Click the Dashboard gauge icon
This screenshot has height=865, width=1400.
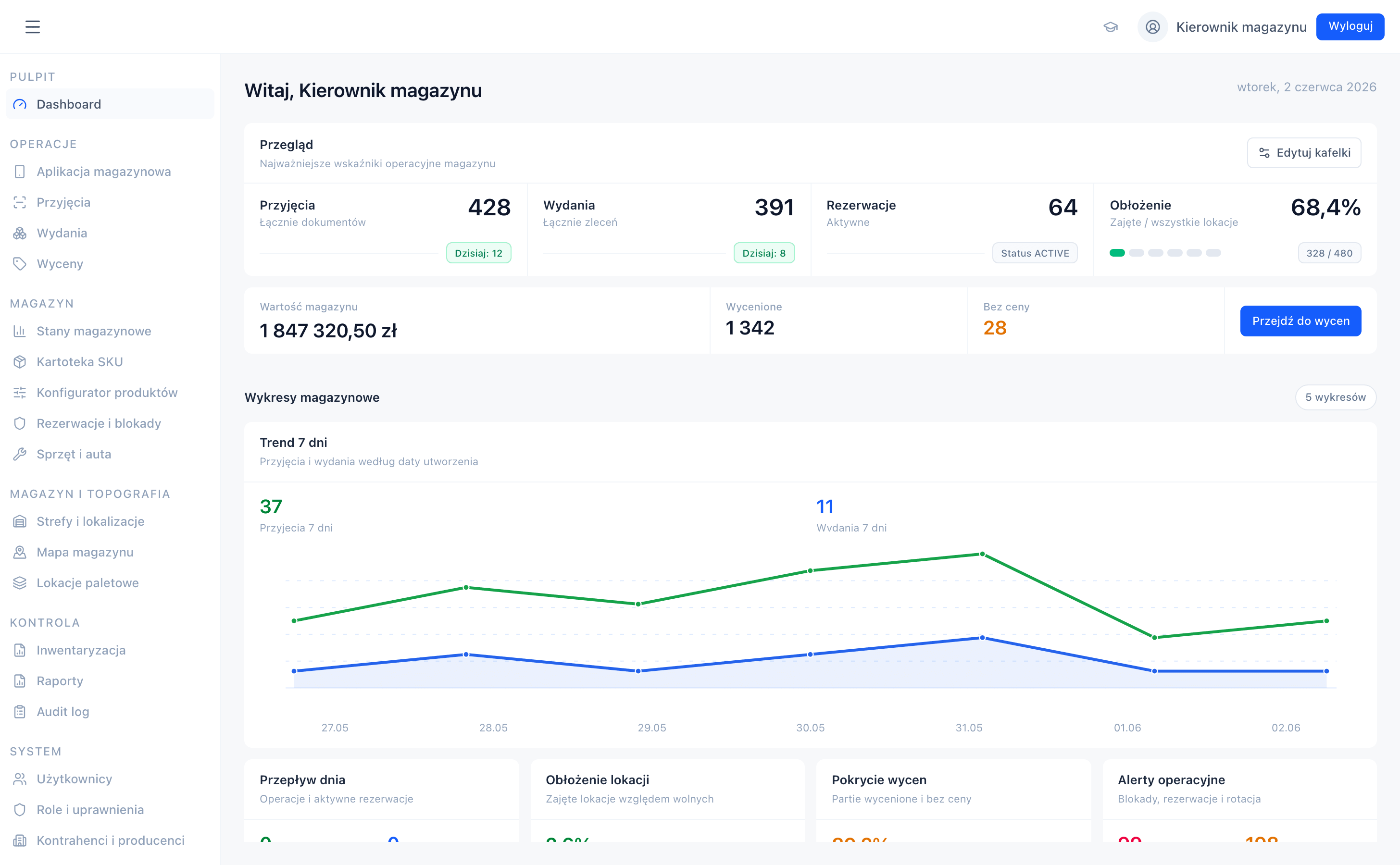pos(20,104)
